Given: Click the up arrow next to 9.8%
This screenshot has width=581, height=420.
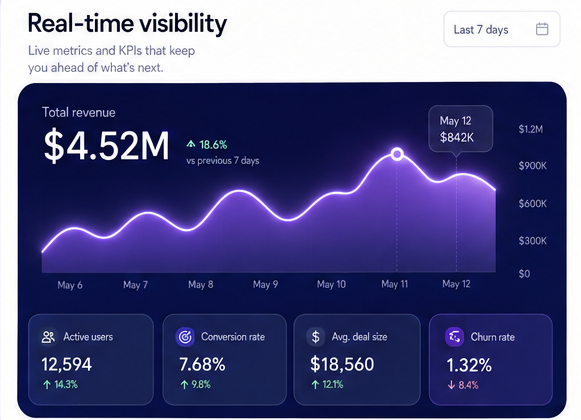Looking at the screenshot, I should click(x=184, y=385).
